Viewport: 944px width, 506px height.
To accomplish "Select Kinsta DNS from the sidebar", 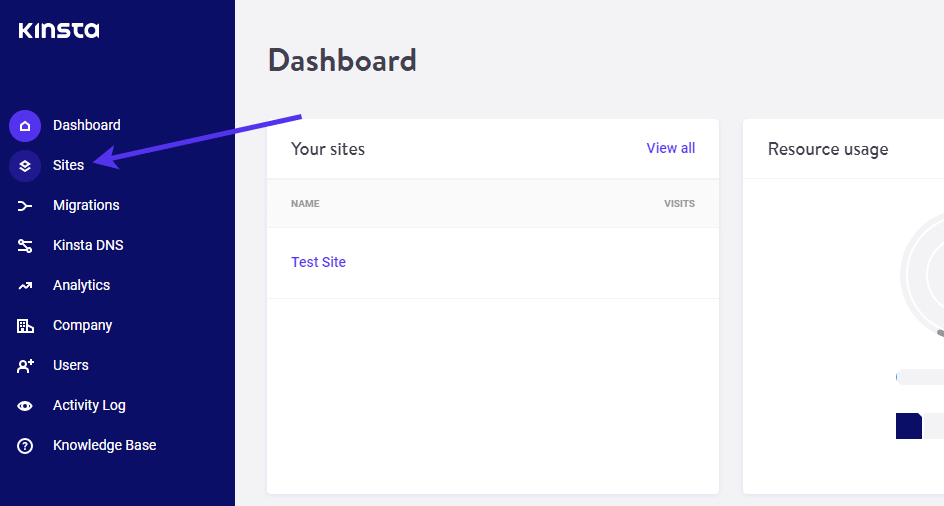I will pyautogui.click(x=88, y=245).
